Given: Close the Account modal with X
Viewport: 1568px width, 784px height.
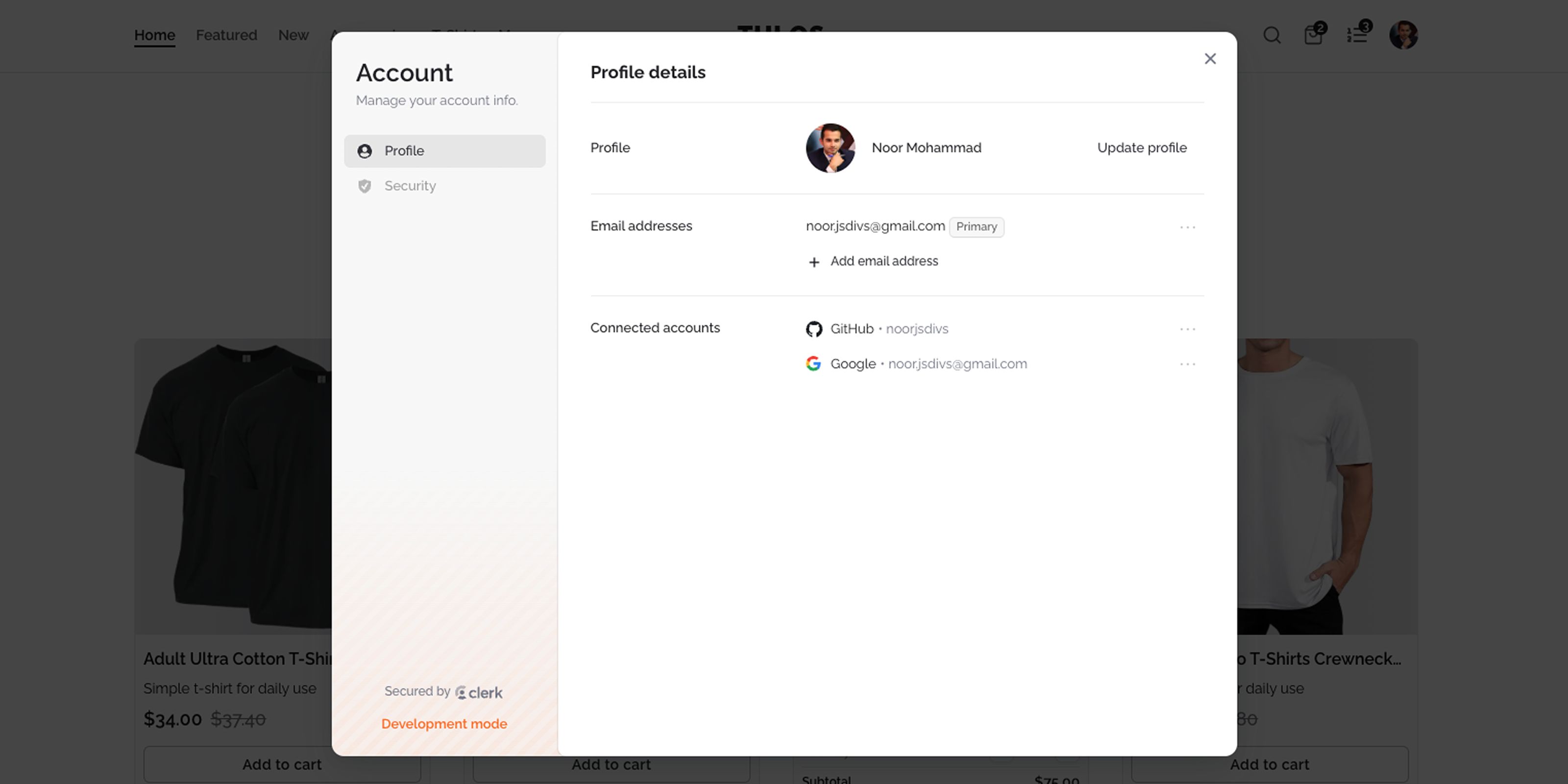Looking at the screenshot, I should point(1210,58).
